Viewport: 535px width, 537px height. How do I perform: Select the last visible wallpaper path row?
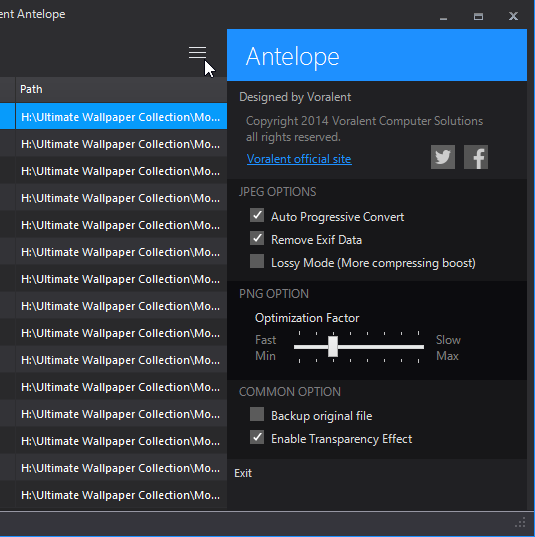pos(121,495)
